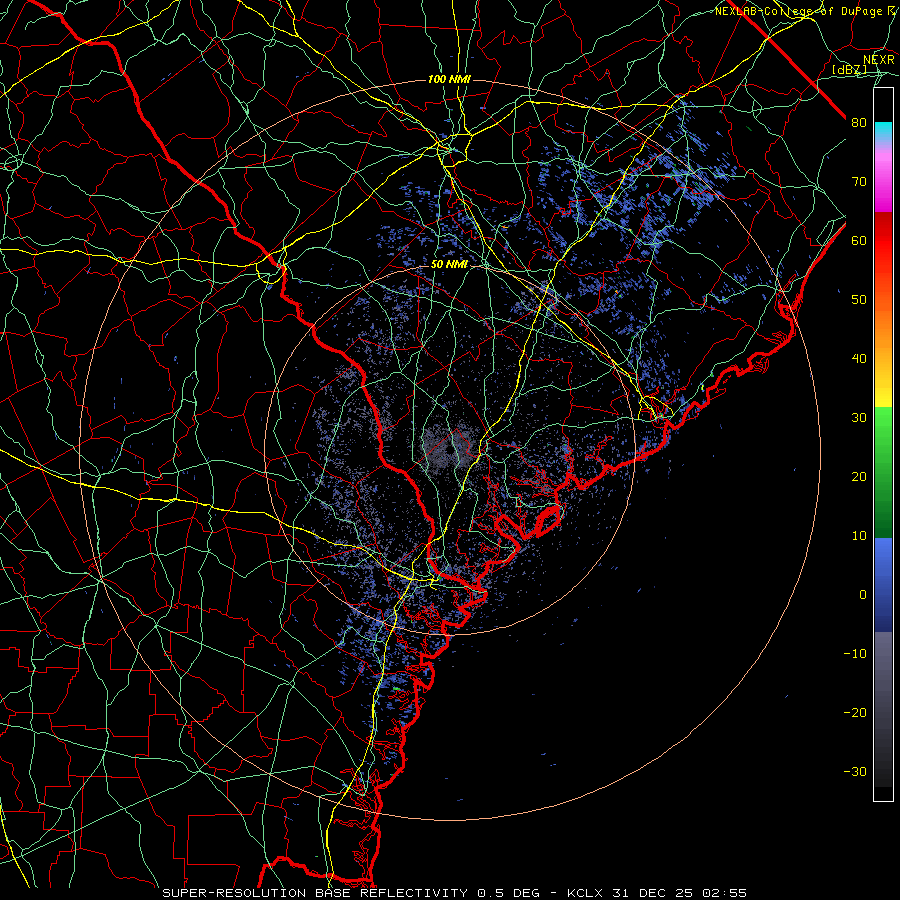
Task: Click the "100 NMI" range ring label
Action: (x=449, y=79)
